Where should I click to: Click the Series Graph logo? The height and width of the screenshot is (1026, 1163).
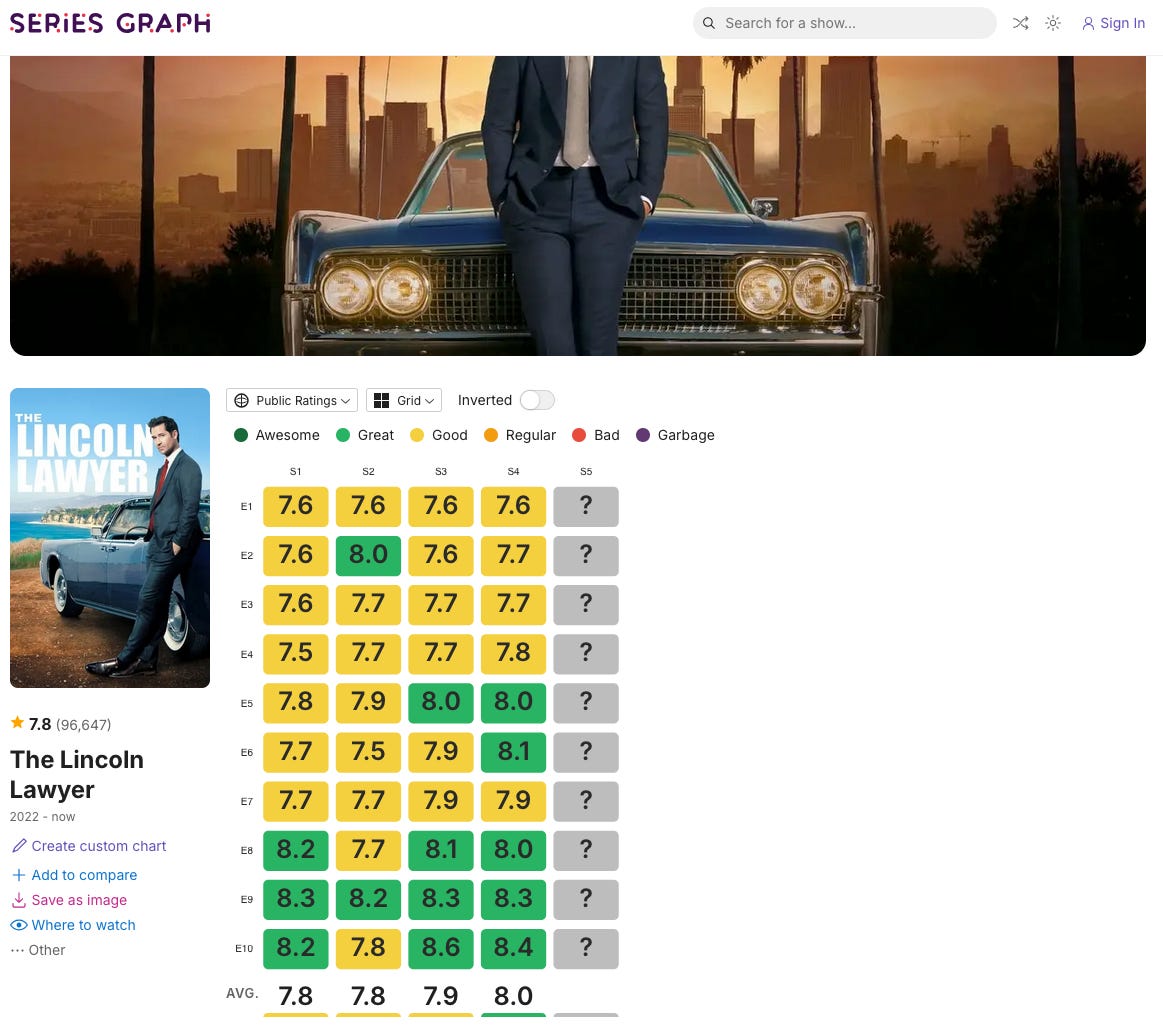pos(111,23)
